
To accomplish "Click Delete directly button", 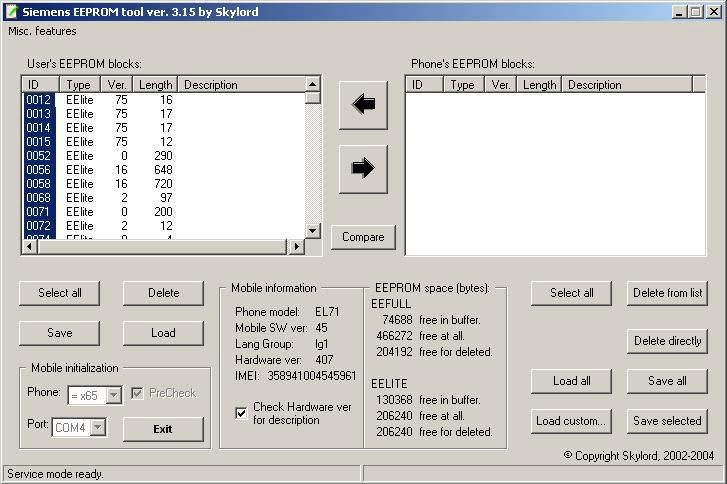I will (667, 341).
